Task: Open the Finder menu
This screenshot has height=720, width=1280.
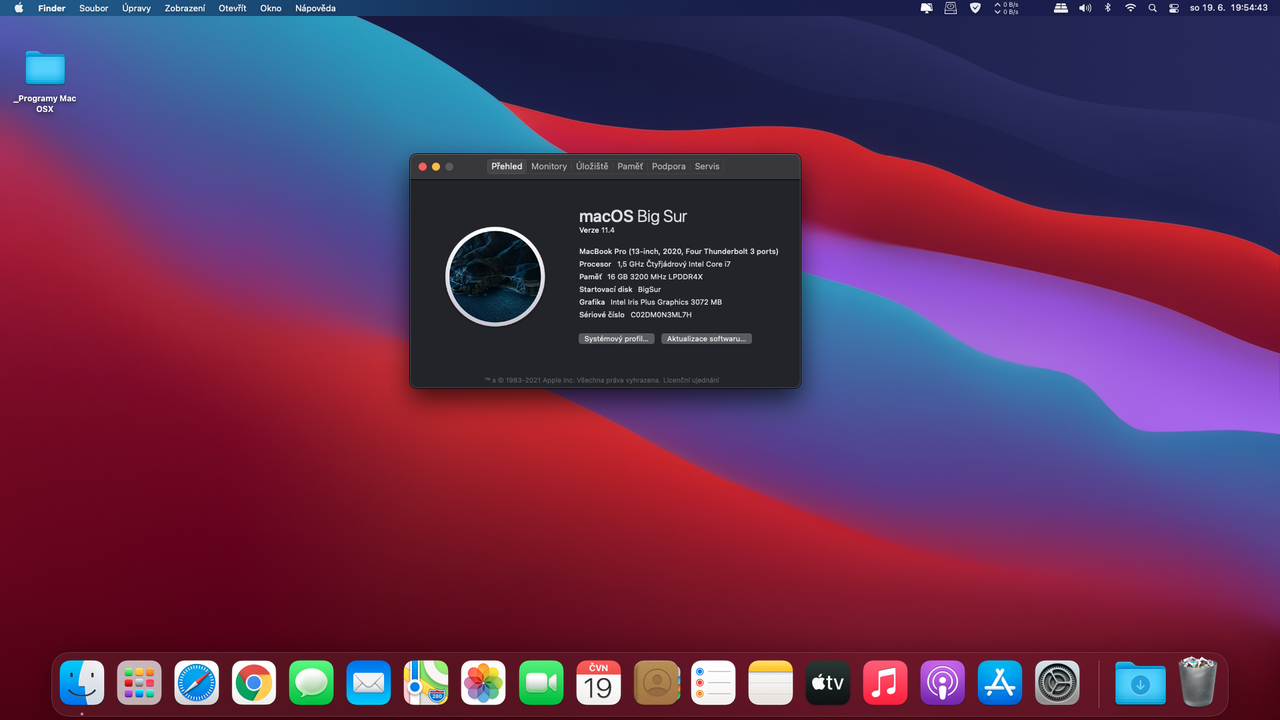Action: coord(52,8)
